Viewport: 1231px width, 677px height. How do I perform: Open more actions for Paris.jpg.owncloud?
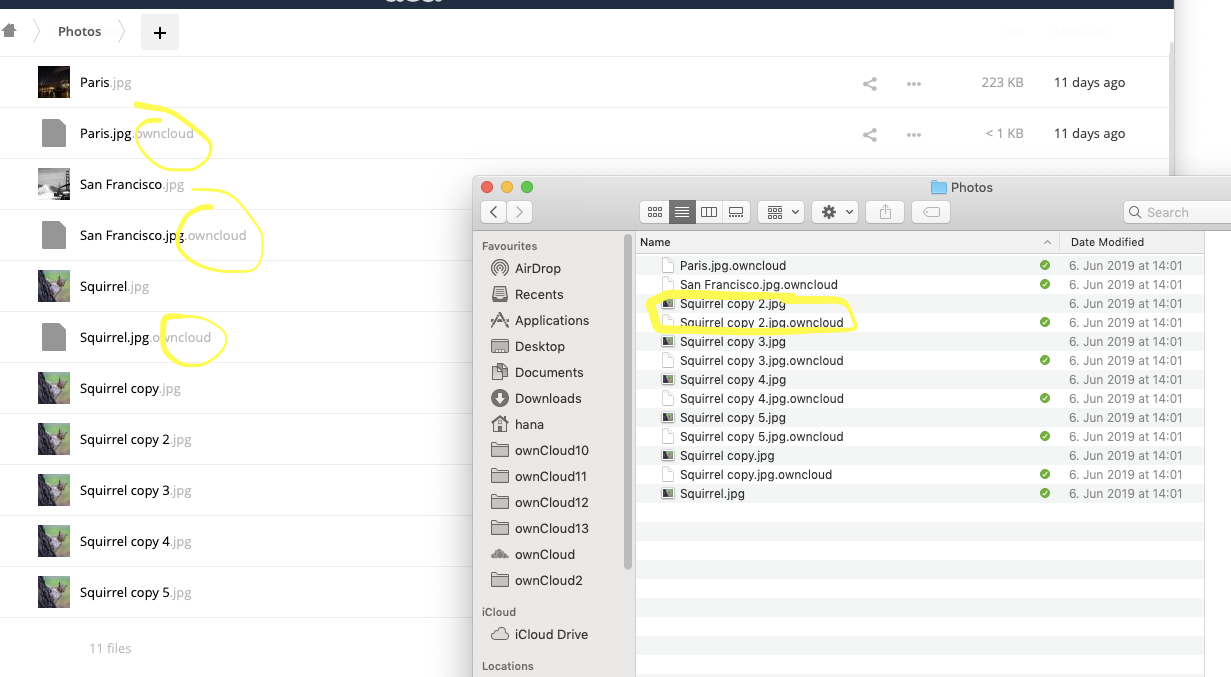pyautogui.click(x=914, y=134)
